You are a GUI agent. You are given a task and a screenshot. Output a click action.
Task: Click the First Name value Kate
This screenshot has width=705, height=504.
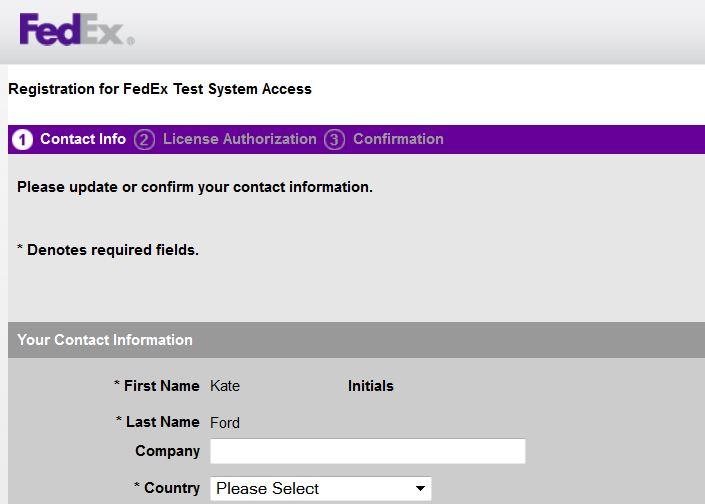click(x=225, y=386)
